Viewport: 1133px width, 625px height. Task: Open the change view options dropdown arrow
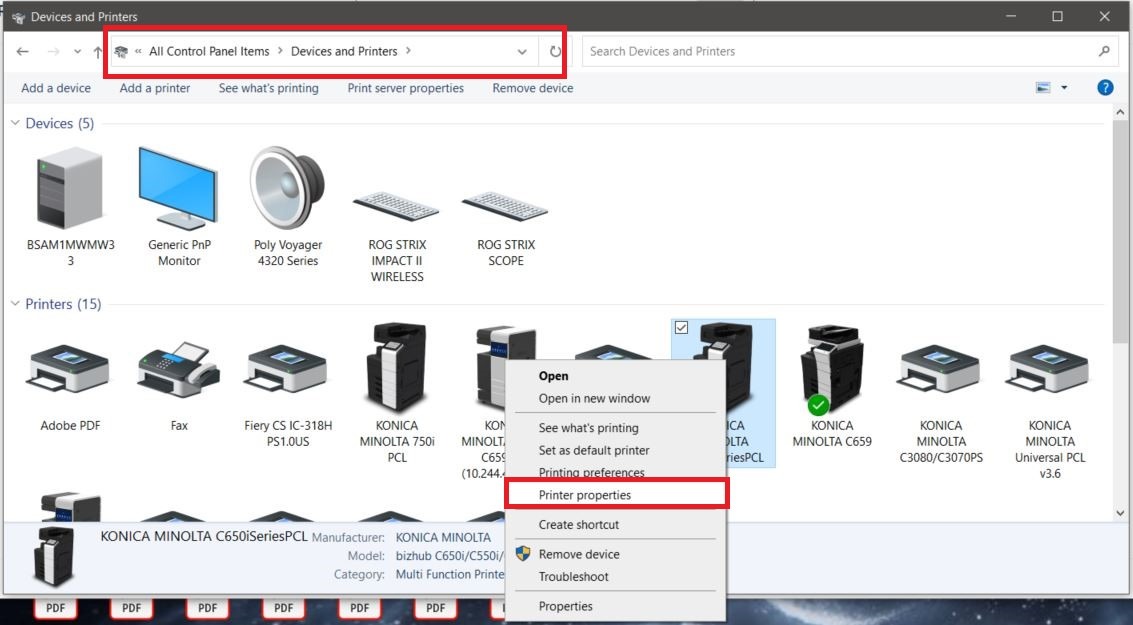(x=1064, y=88)
